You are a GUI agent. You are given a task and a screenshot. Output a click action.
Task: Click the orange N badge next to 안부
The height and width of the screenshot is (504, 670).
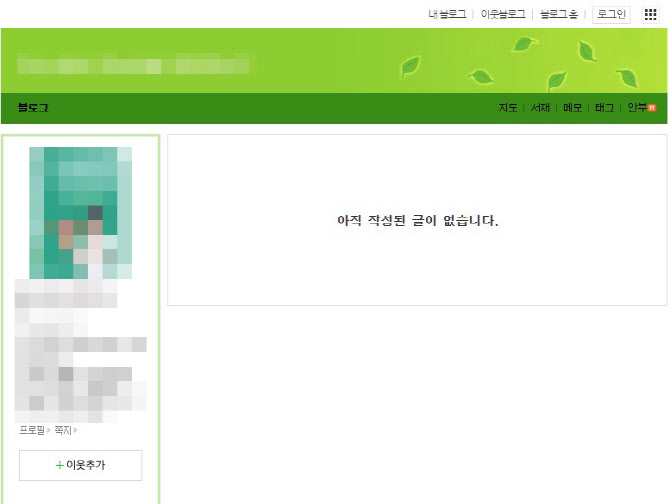pyautogui.click(x=652, y=108)
